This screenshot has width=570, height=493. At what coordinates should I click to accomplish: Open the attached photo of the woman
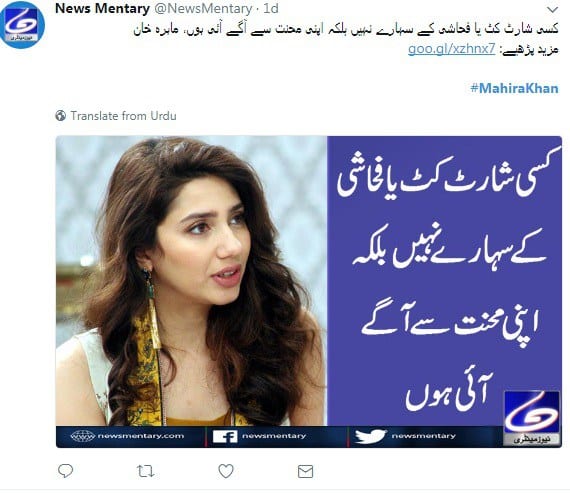[191, 281]
